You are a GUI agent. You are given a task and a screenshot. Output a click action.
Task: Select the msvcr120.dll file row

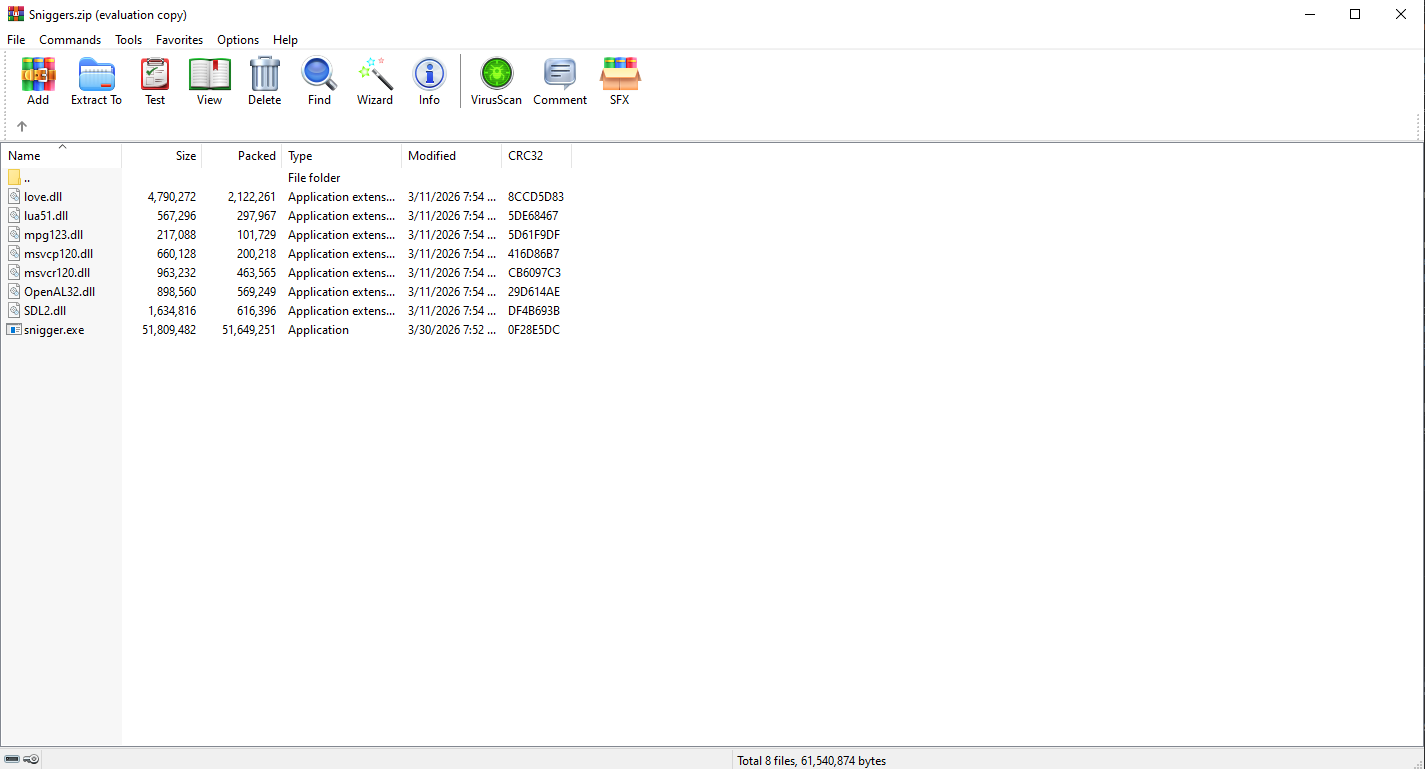click(x=287, y=273)
